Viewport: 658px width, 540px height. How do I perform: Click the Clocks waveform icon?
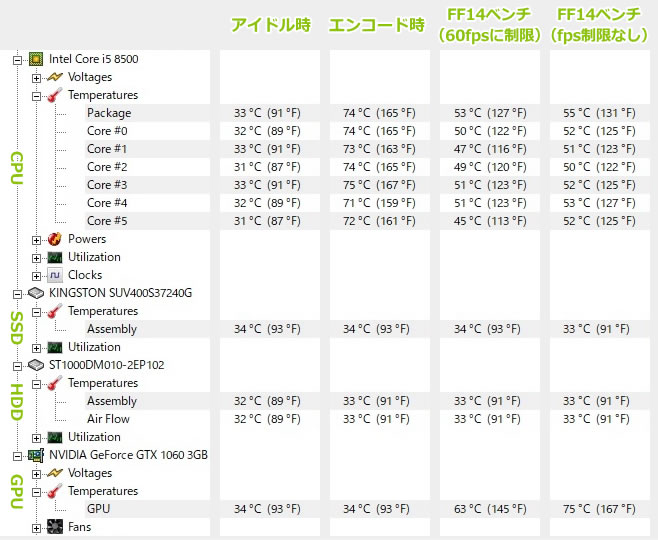tap(55, 275)
